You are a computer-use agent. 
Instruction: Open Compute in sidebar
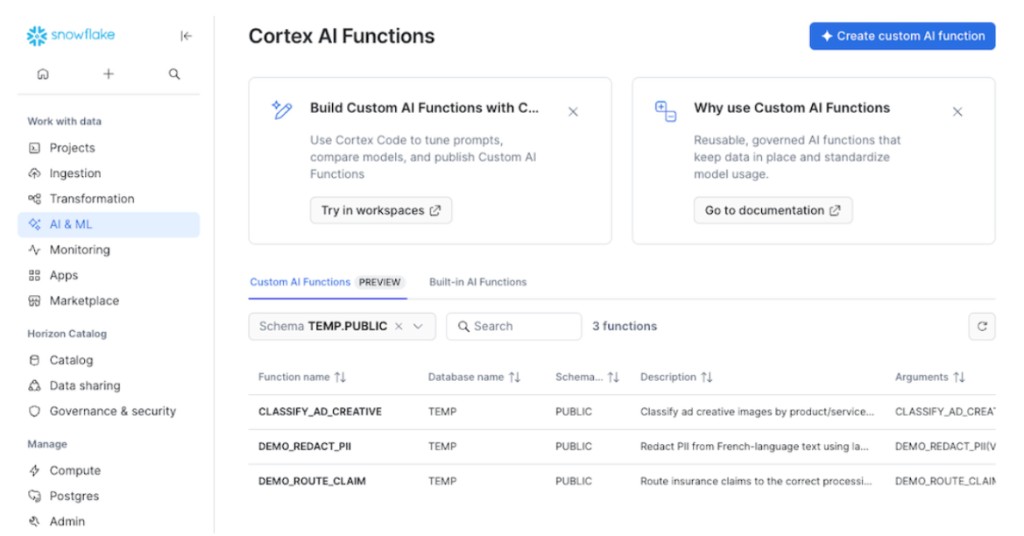(x=108, y=471)
